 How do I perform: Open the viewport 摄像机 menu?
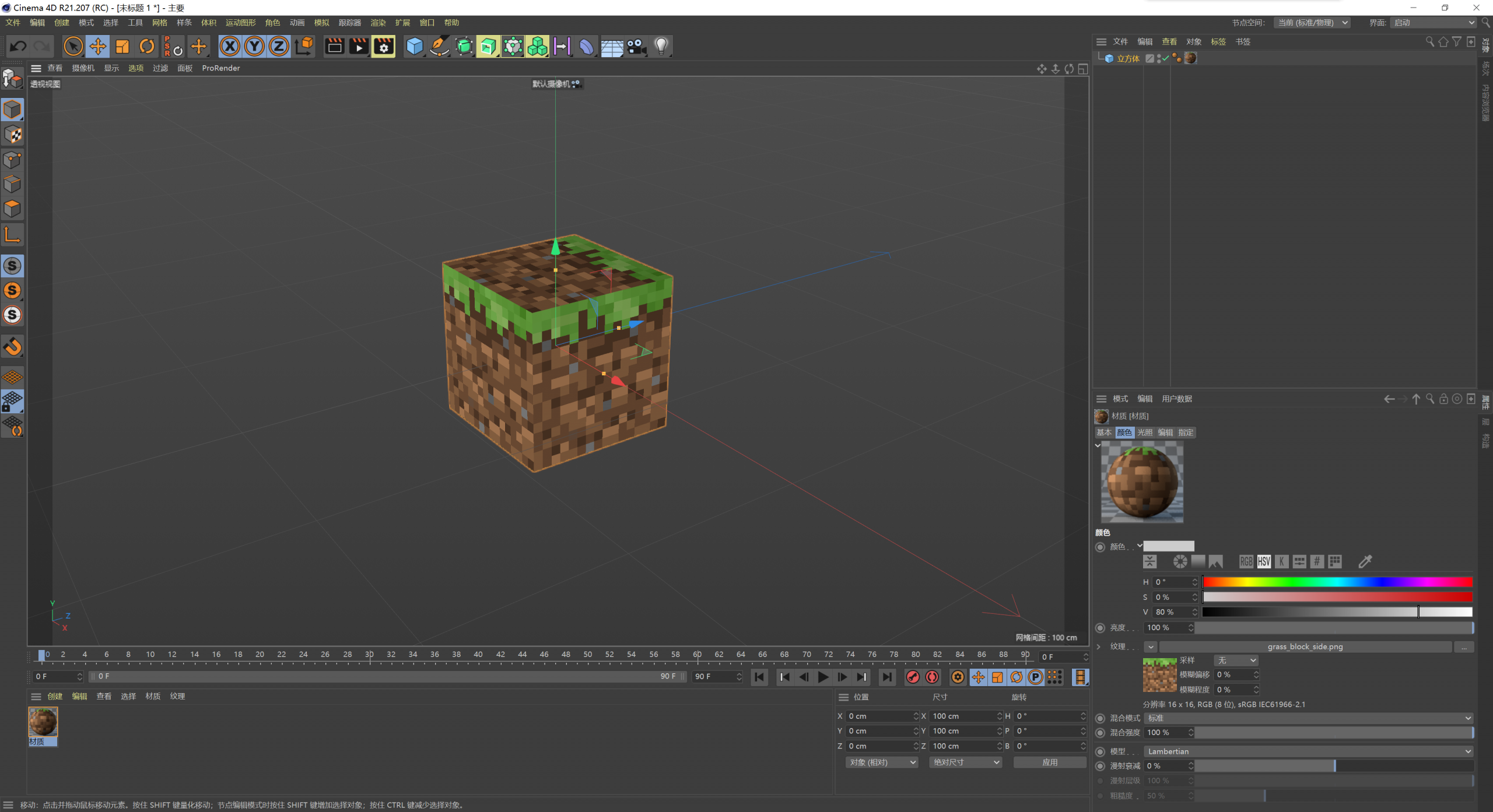point(83,68)
